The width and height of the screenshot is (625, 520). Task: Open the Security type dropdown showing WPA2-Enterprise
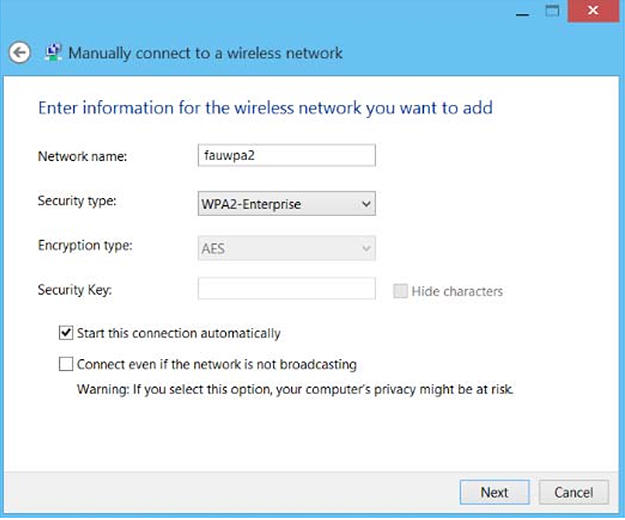(286, 204)
